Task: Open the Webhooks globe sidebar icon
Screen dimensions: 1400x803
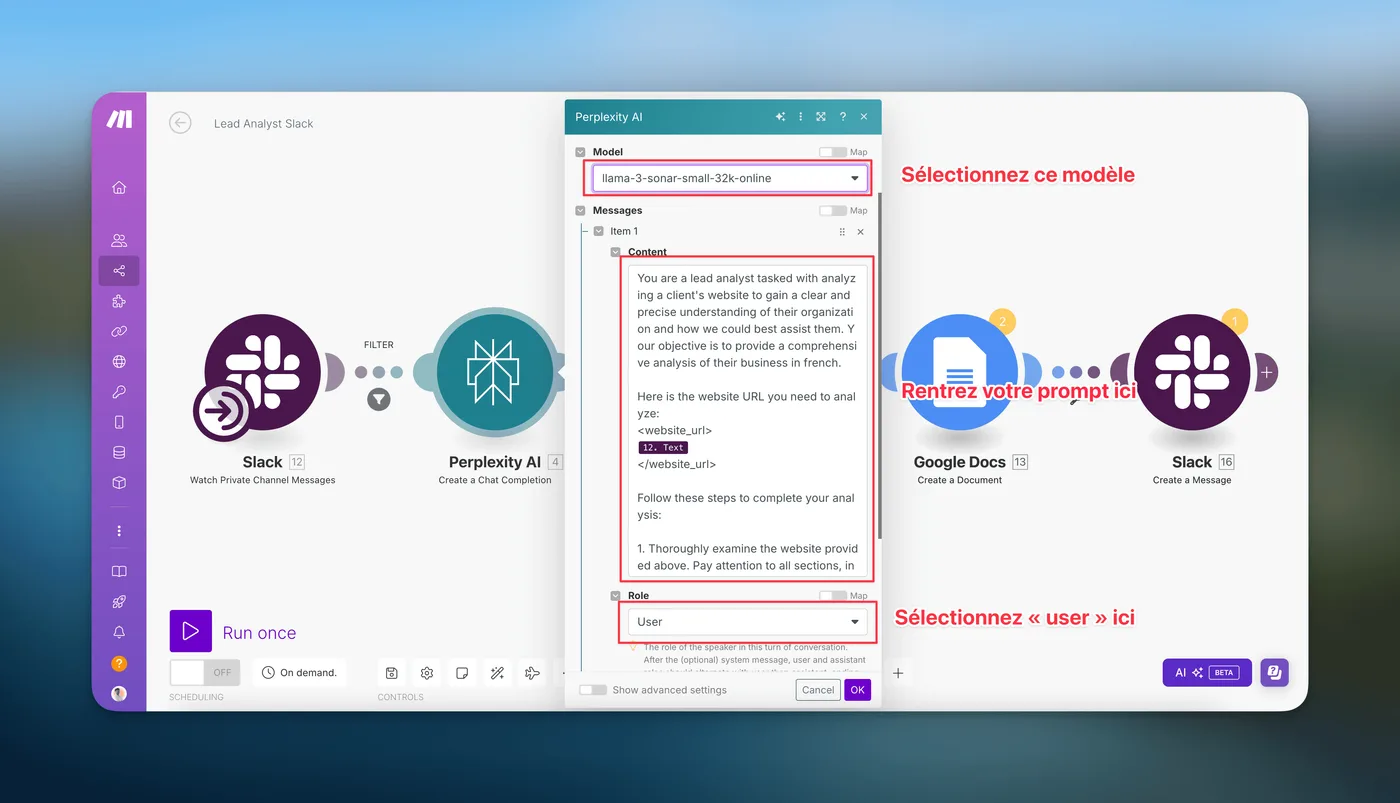Action: click(119, 362)
